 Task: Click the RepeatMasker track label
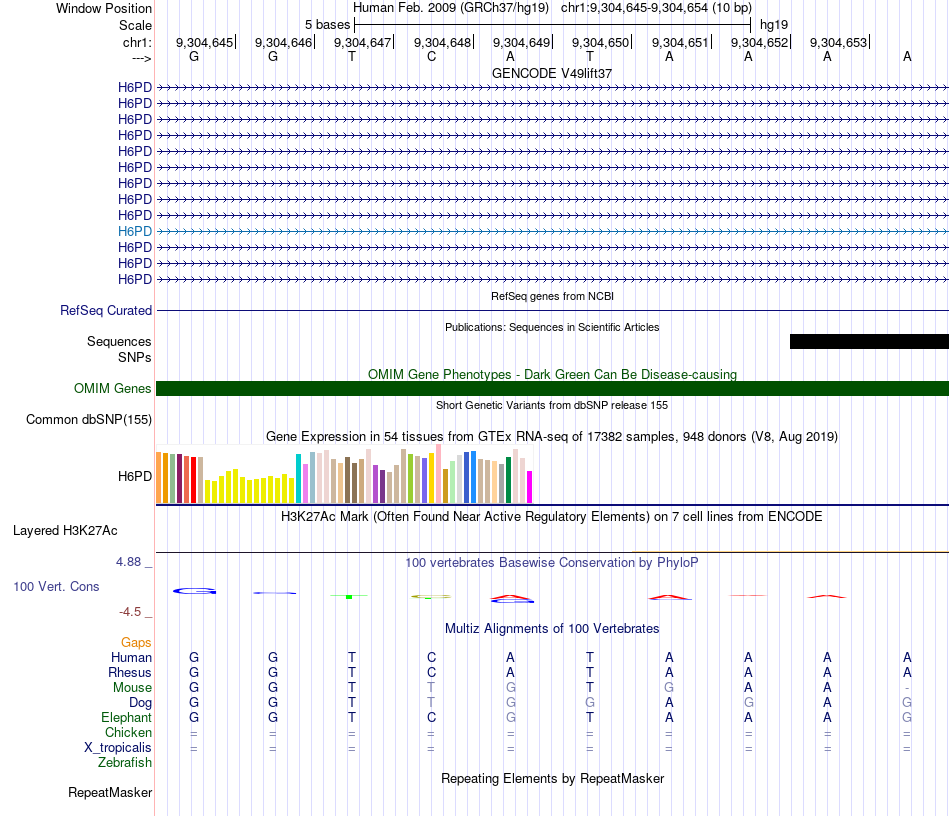click(x=110, y=792)
